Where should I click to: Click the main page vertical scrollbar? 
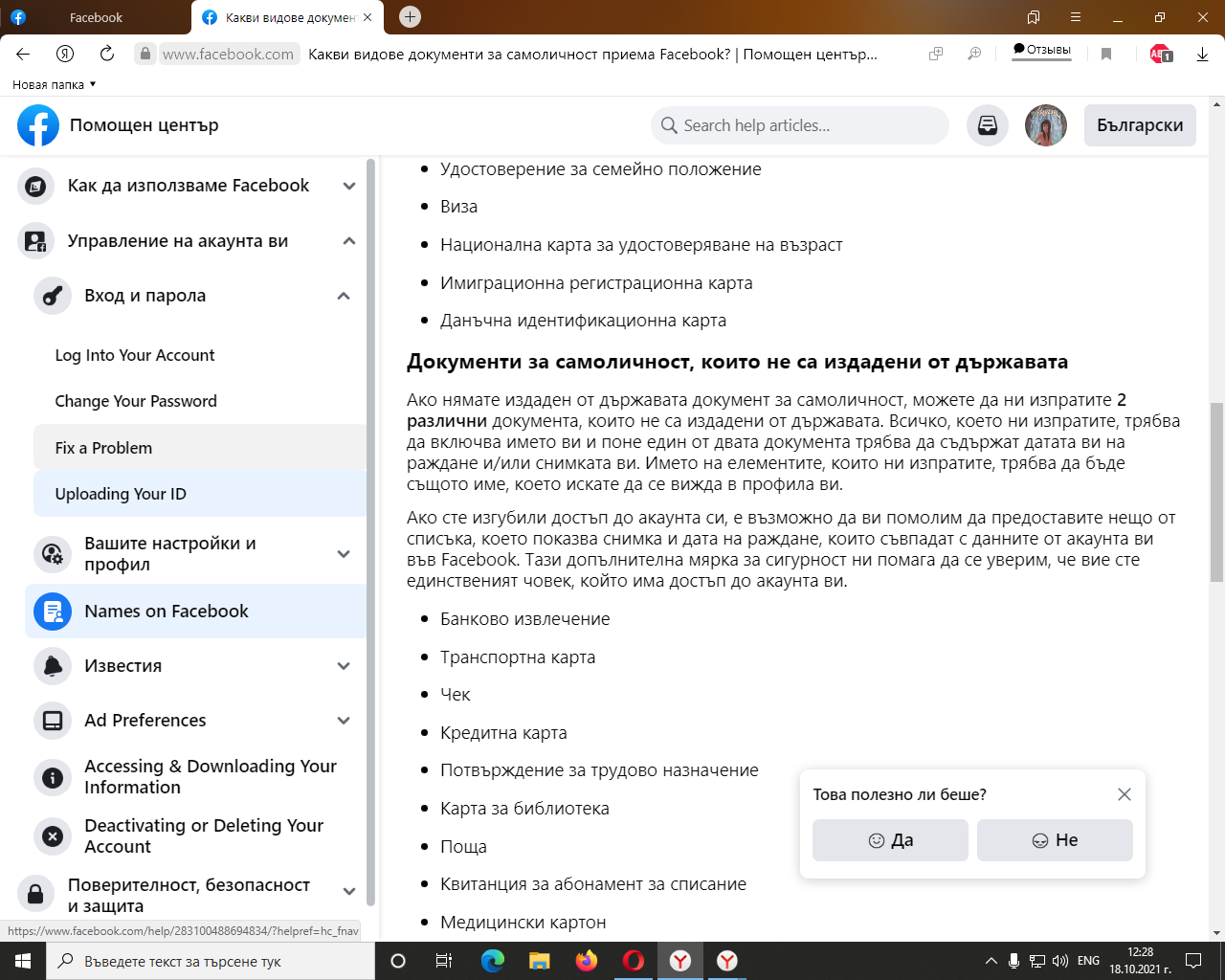1216,492
